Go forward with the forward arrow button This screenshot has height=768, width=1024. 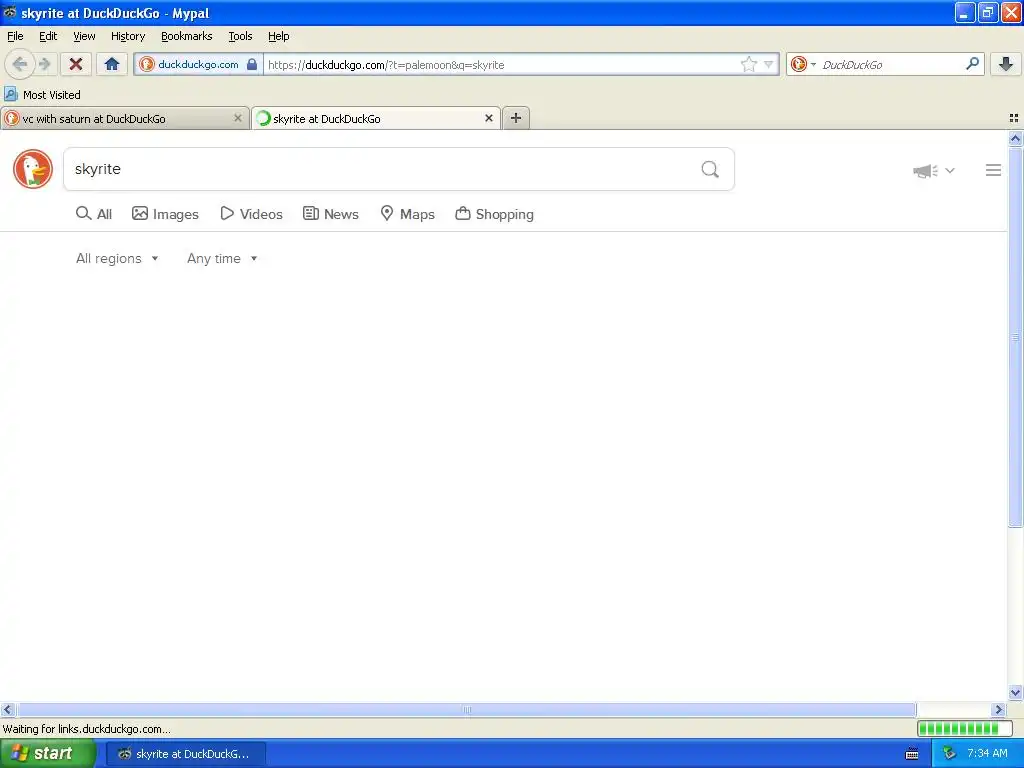click(44, 64)
